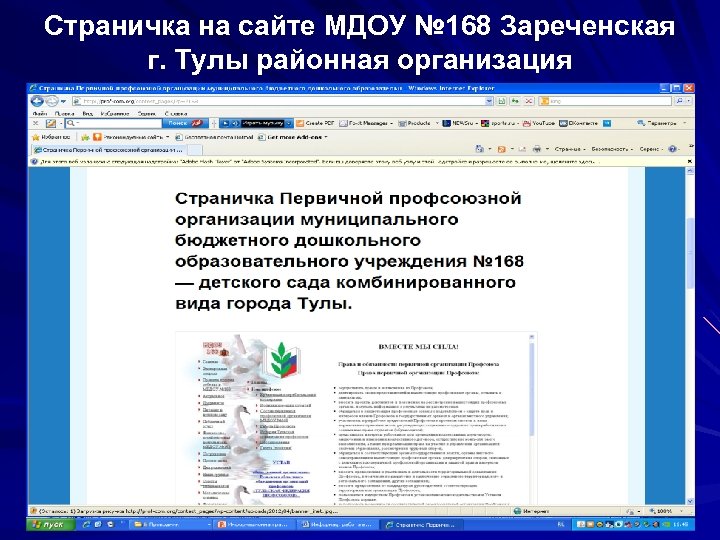This screenshot has height=540, width=720.
Task: Click the compatibility view icon
Action: pos(501,101)
